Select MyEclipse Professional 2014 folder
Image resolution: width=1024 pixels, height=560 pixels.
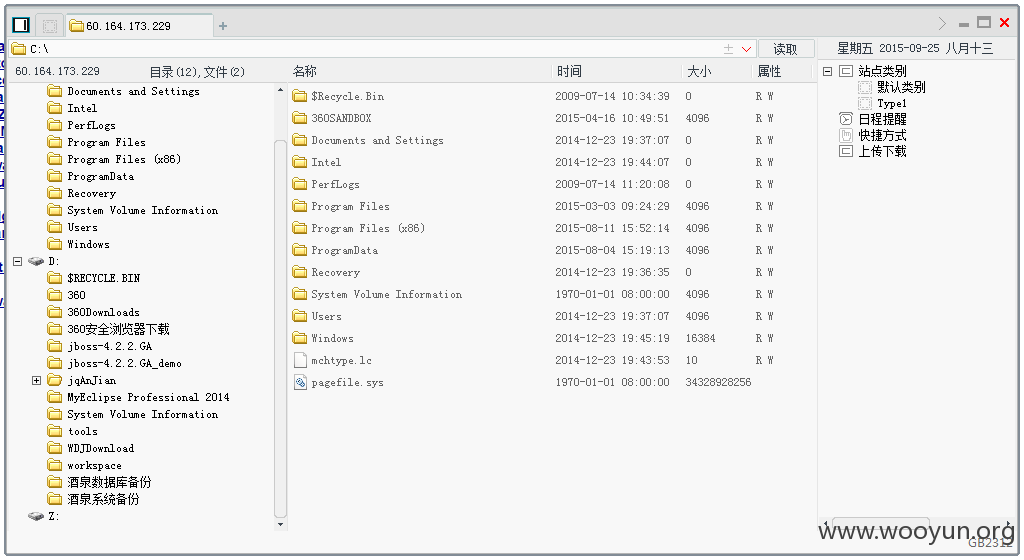[x=148, y=397]
